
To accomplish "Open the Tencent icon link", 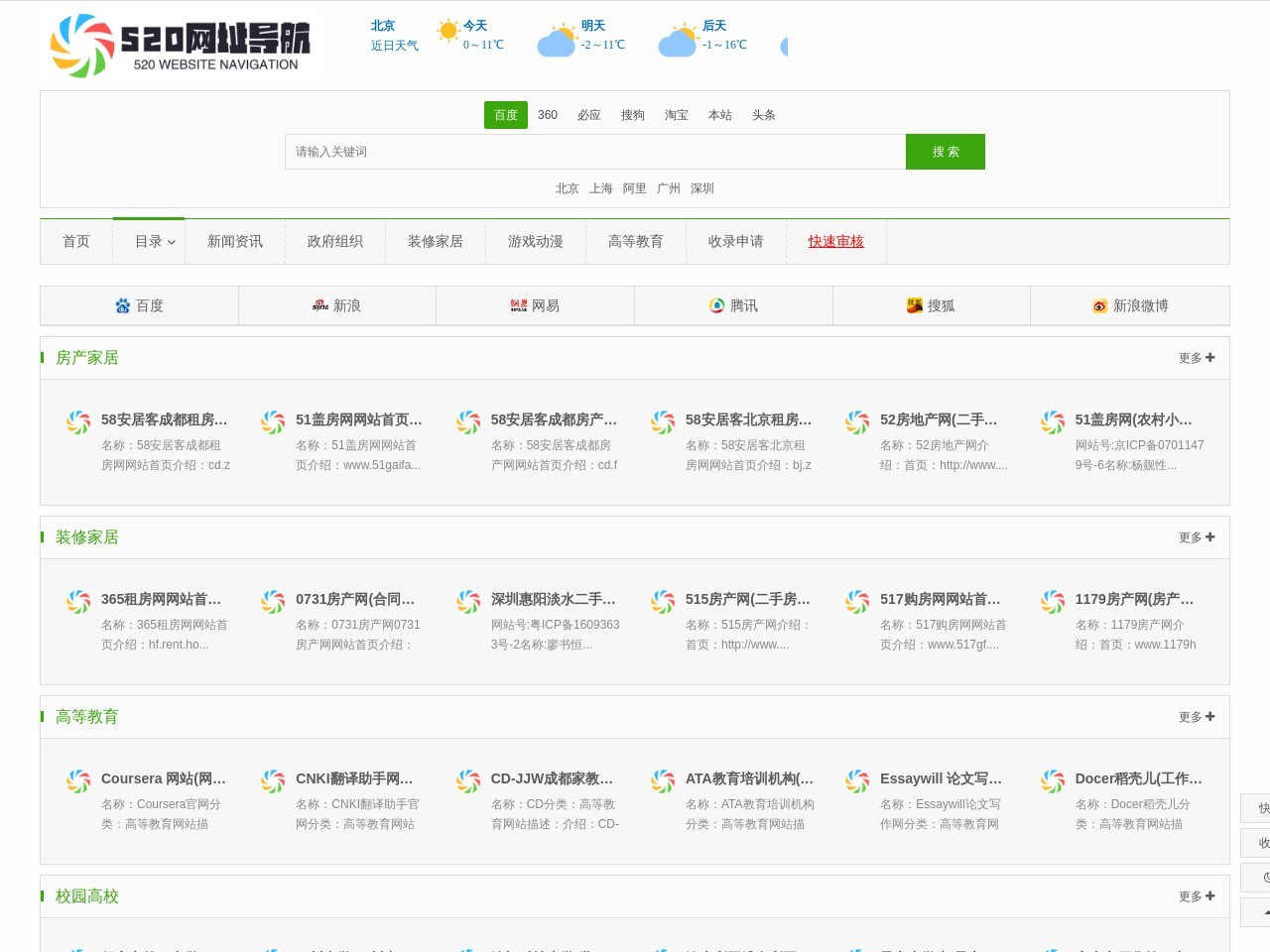I will click(x=717, y=305).
